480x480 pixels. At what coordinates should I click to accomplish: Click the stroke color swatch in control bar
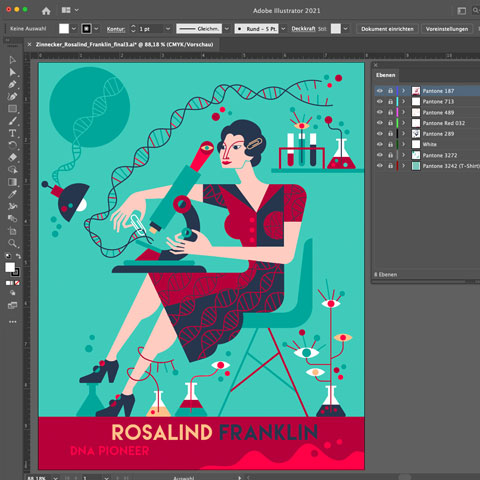[x=86, y=29]
